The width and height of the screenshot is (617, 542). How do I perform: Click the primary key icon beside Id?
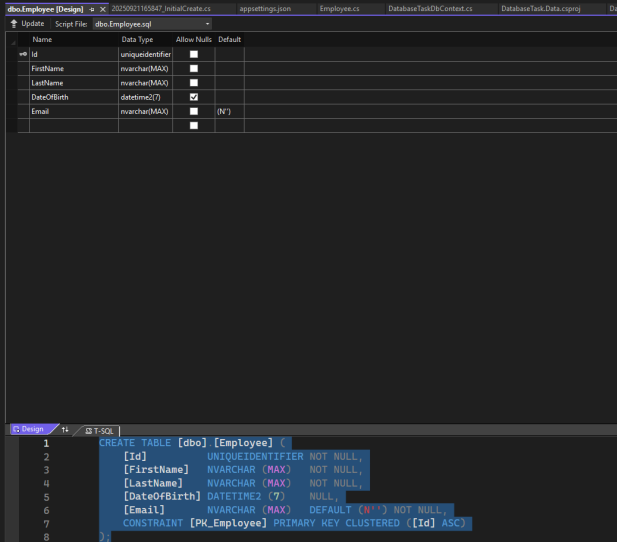point(23,54)
